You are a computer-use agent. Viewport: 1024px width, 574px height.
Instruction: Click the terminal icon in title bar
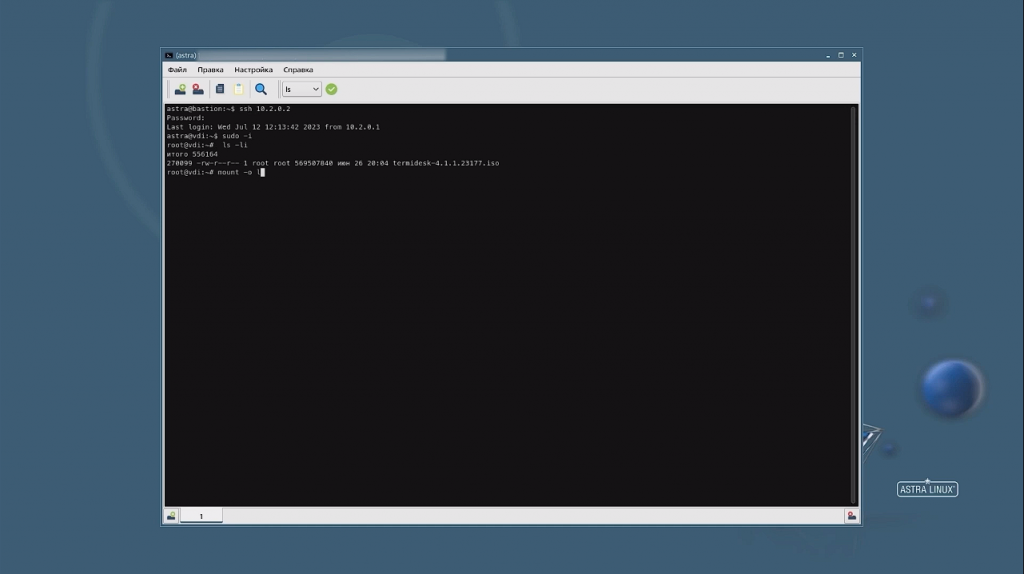[x=169, y=55]
